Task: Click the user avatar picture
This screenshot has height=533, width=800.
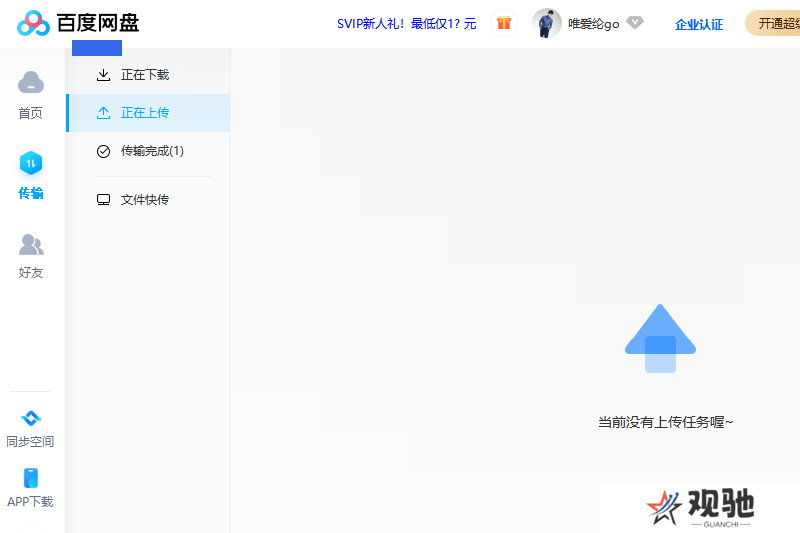Action: (546, 23)
